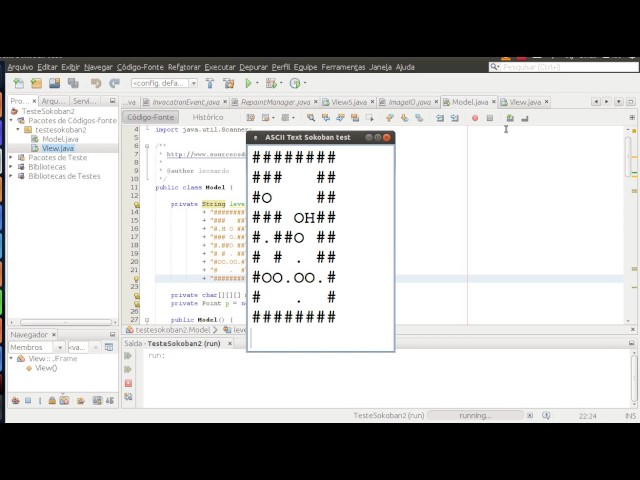Click the Next Bookmark editor icon
This screenshot has width=640, height=480.
click(x=404, y=118)
